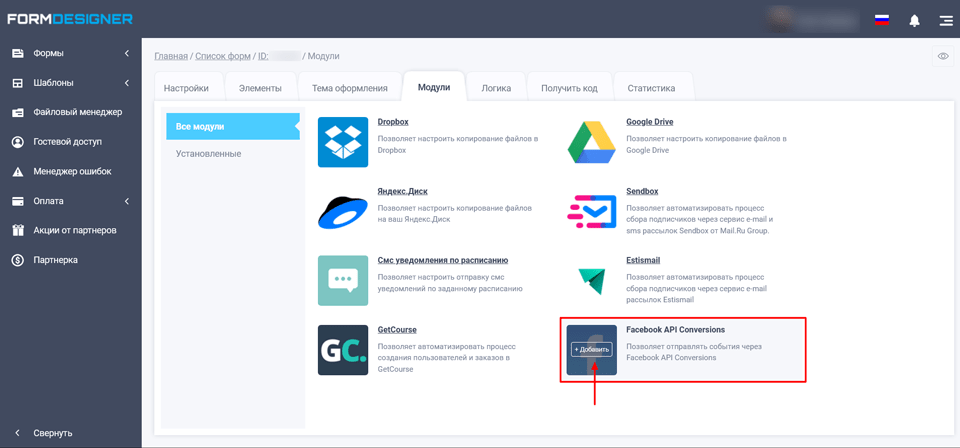960x448 pixels.
Task: Click the Партнерка dollar icon
Action: click(18, 260)
